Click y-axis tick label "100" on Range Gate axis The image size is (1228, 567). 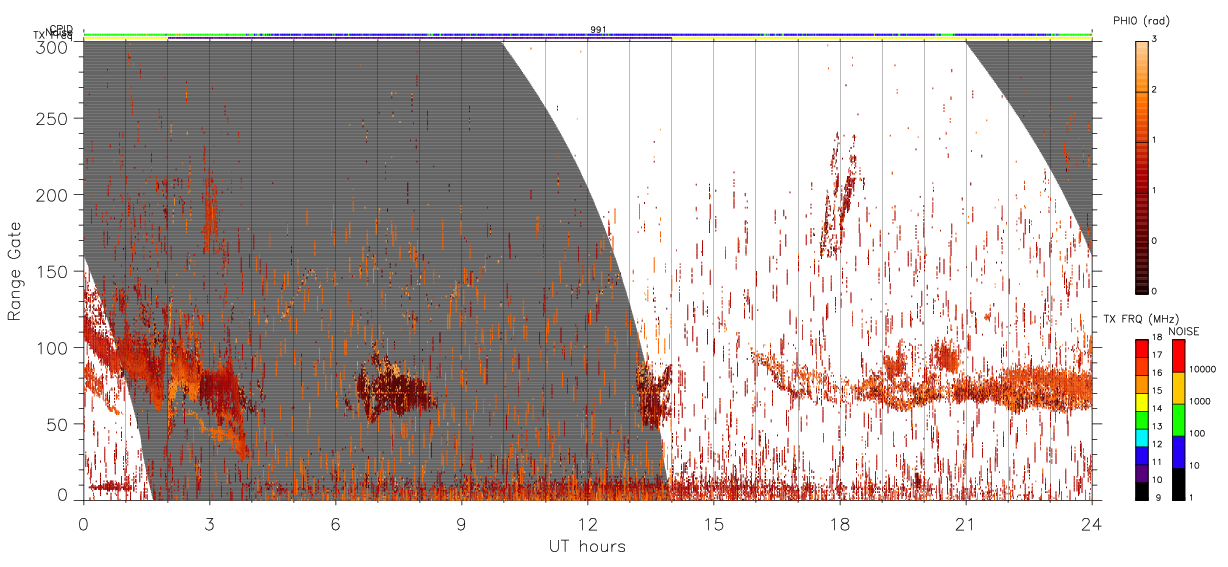coord(55,348)
